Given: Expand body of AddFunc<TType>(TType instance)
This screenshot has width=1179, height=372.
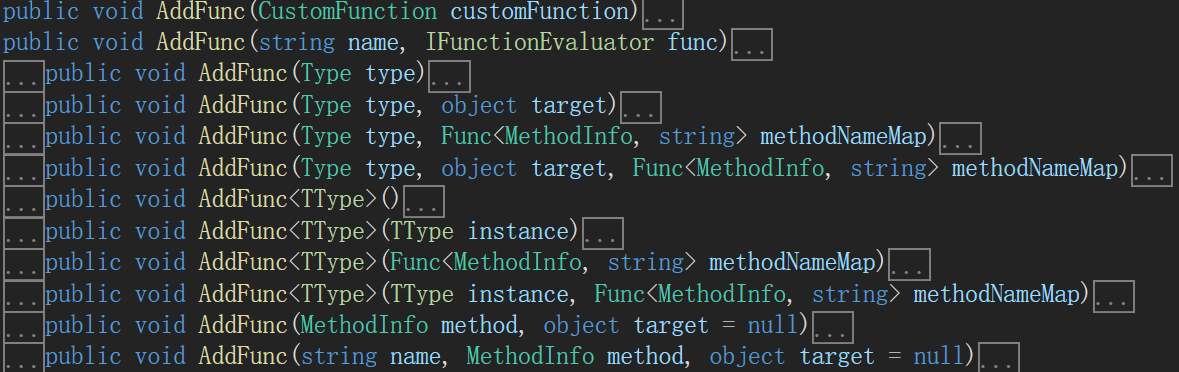Looking at the screenshot, I should (603, 233).
